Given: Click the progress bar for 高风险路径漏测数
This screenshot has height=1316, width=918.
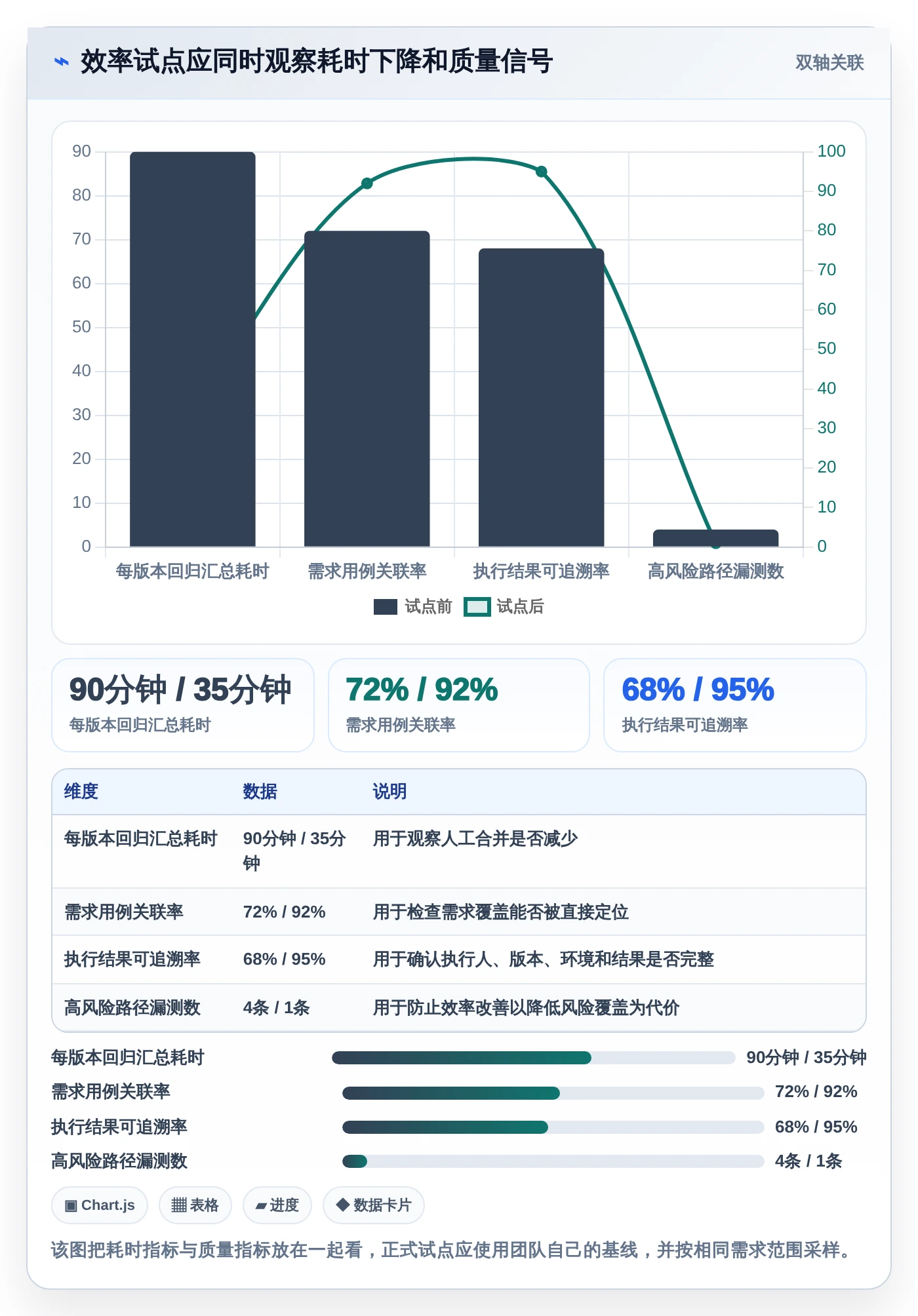Looking at the screenshot, I should click(553, 1161).
